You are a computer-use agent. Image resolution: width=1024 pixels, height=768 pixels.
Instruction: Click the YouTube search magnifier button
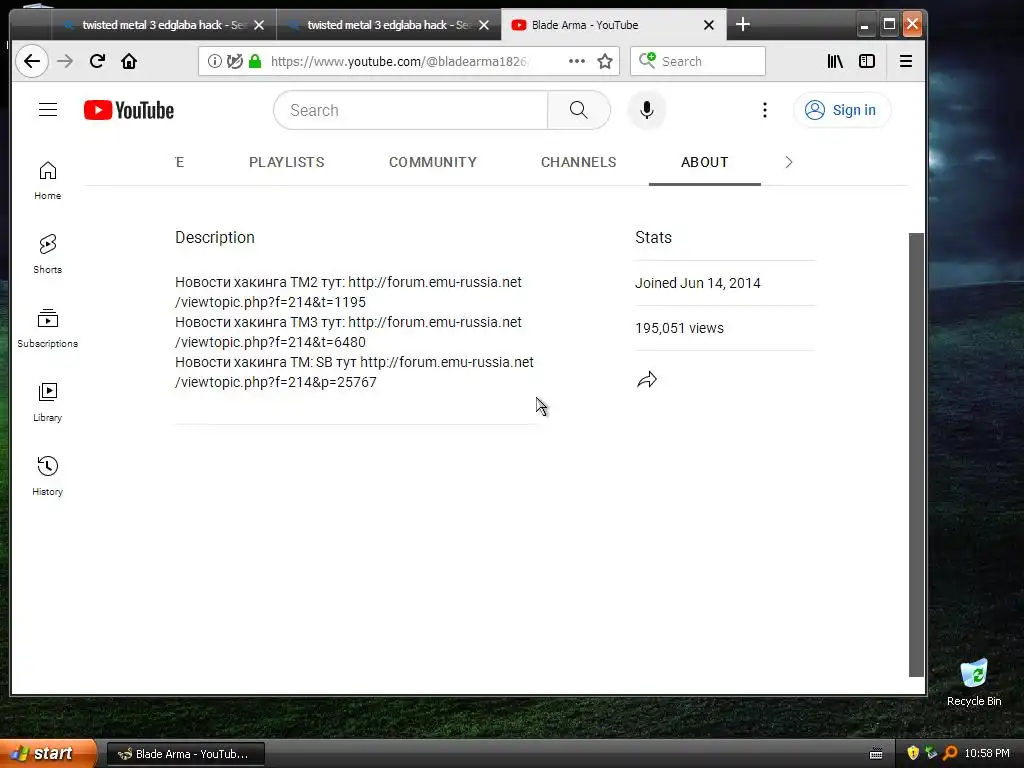pyautogui.click(x=579, y=110)
